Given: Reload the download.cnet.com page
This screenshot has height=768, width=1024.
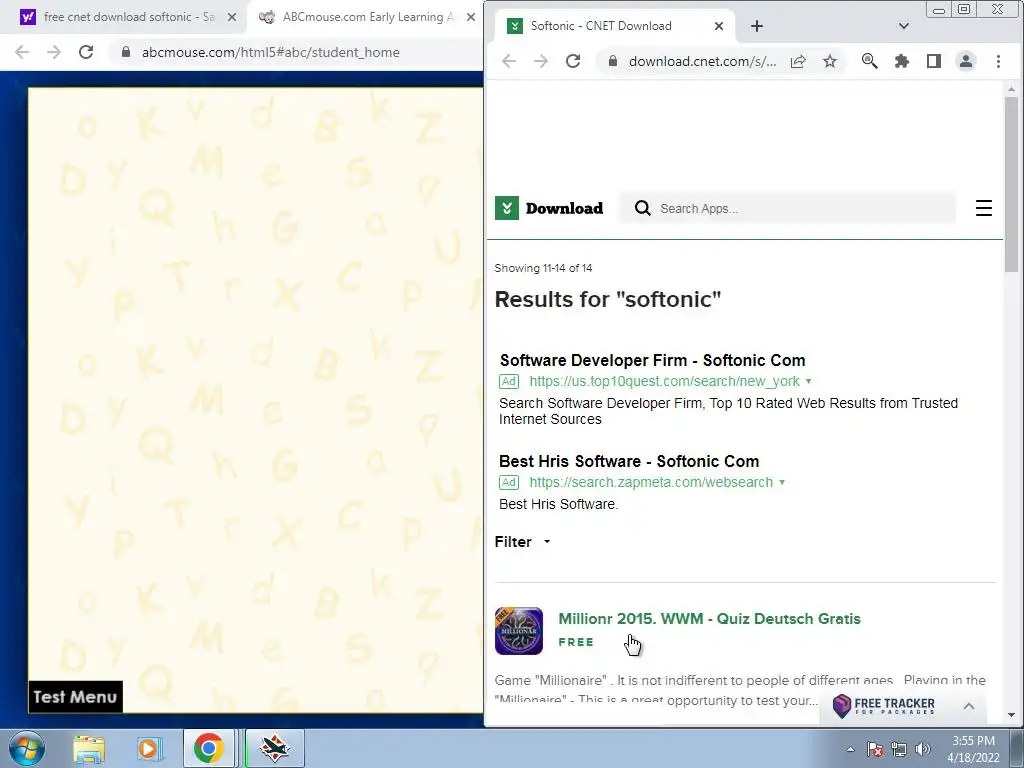Looking at the screenshot, I should click(573, 61).
